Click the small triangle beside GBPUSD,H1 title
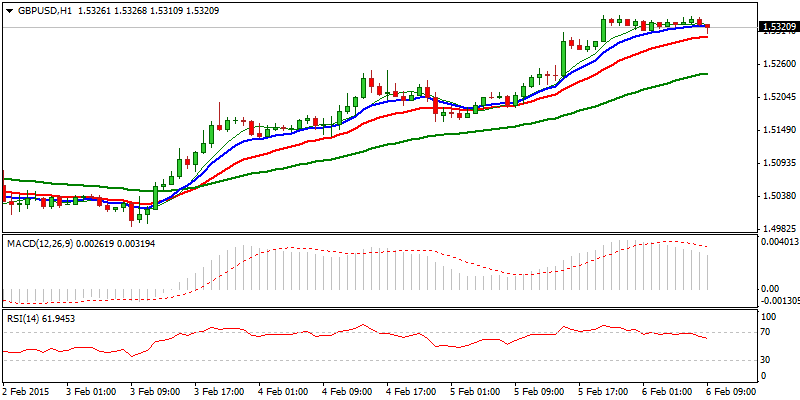 pyautogui.click(x=6, y=10)
